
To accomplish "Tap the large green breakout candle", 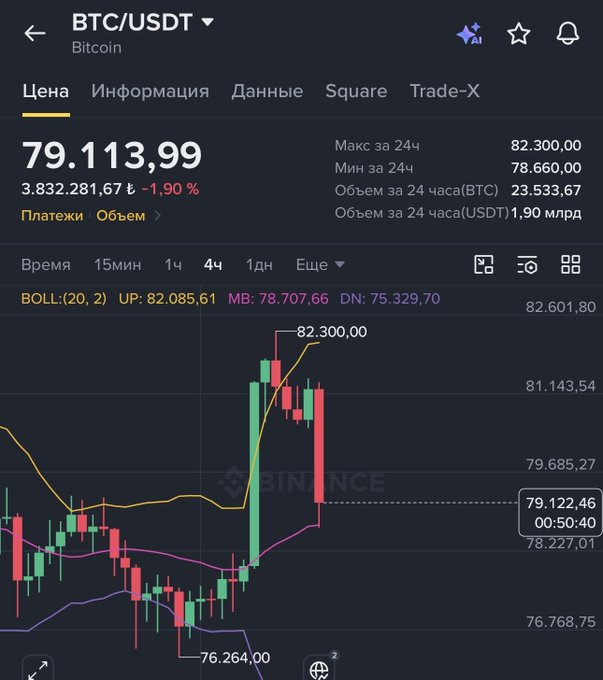I will point(254,474).
